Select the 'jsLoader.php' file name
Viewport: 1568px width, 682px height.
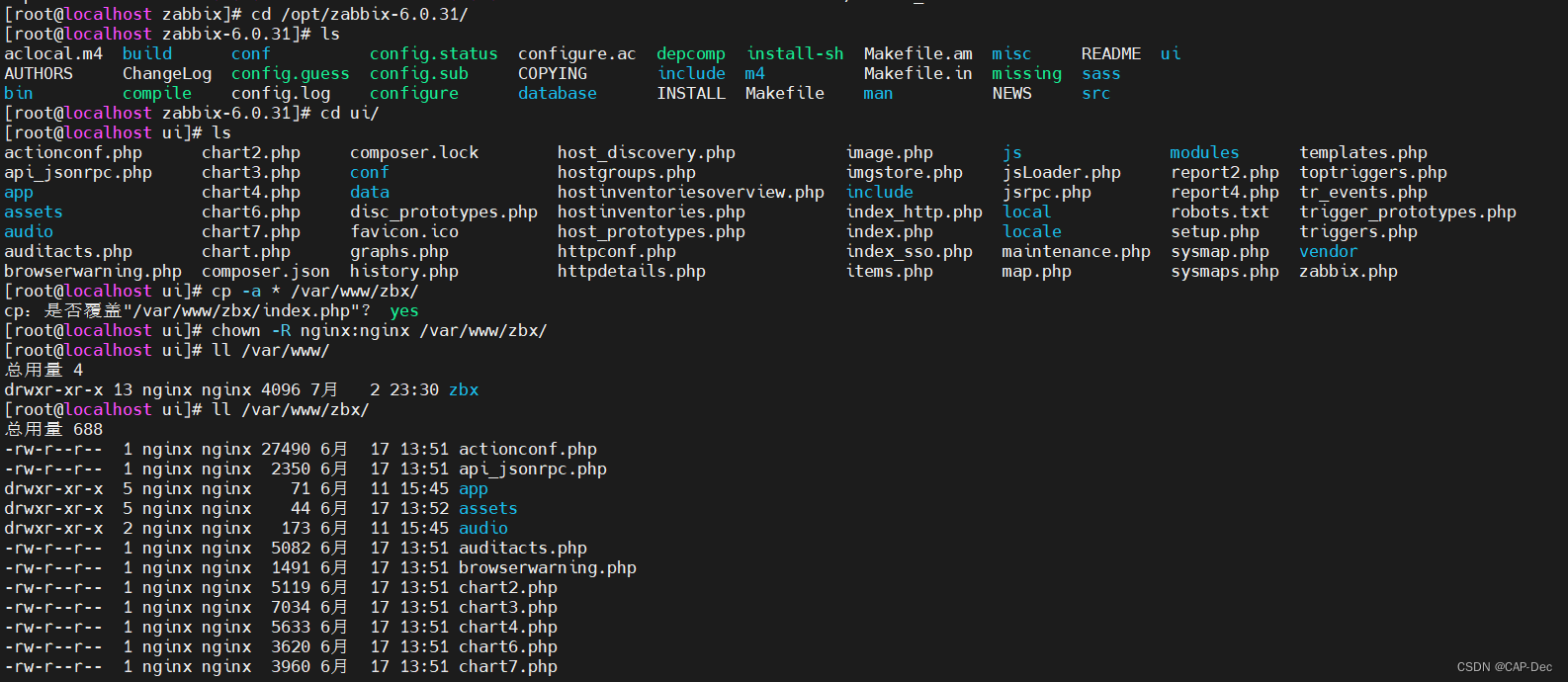(x=1062, y=172)
